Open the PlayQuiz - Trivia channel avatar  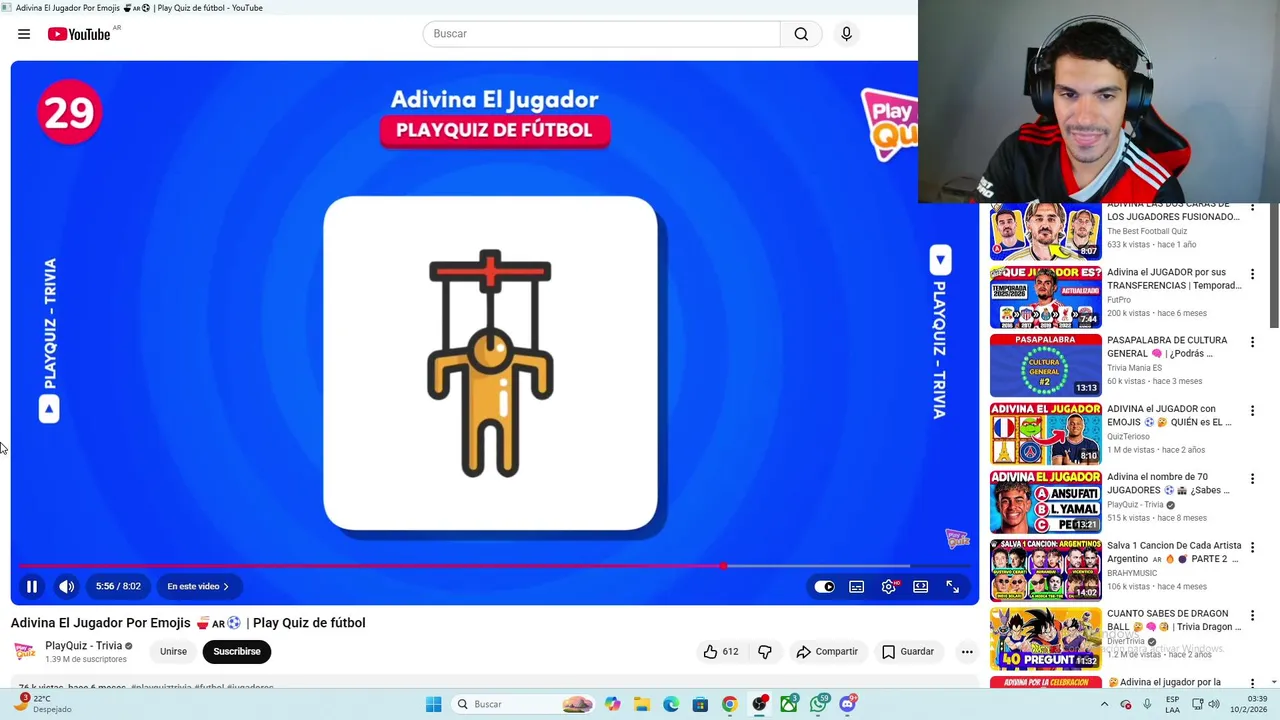click(x=24, y=652)
